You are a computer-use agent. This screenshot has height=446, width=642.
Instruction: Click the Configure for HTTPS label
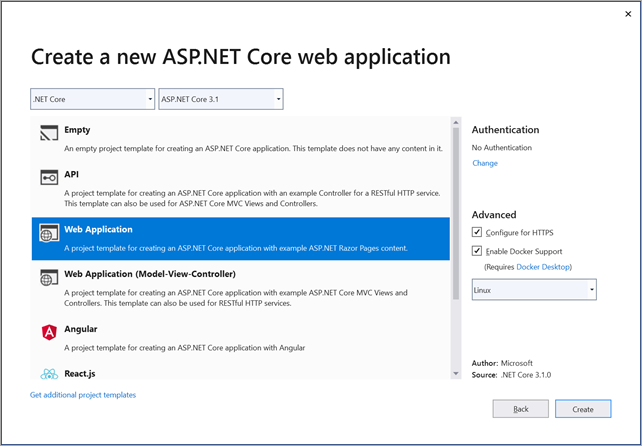[520, 233]
